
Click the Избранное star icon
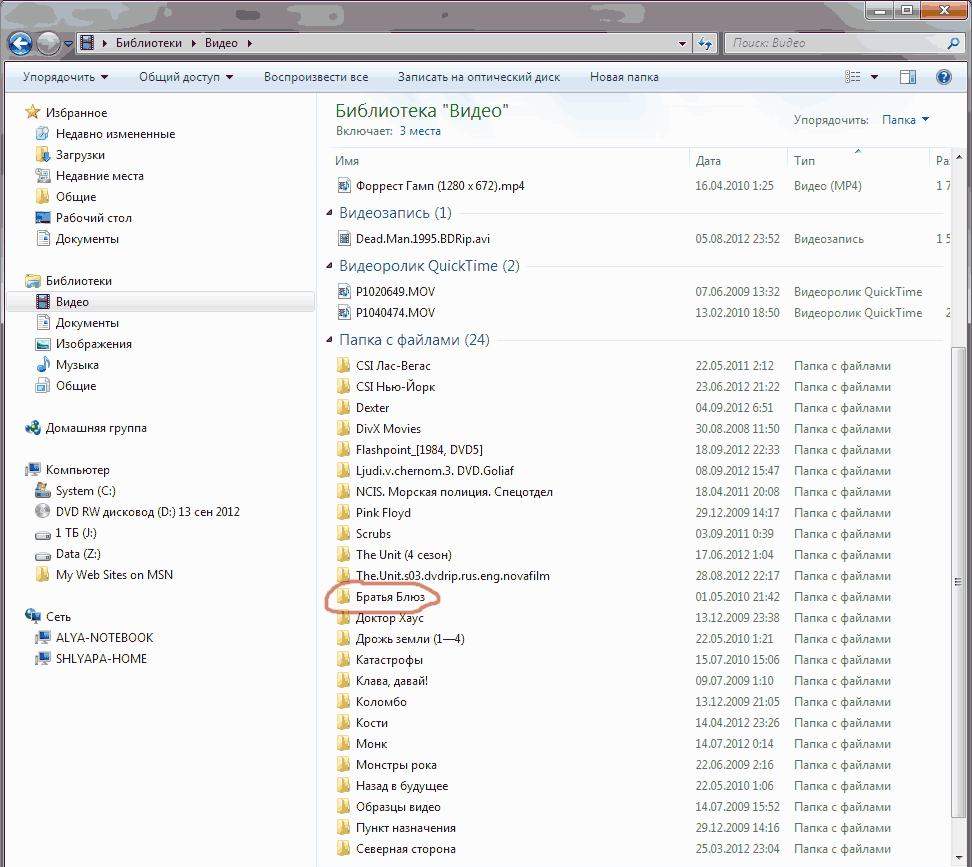coord(33,113)
